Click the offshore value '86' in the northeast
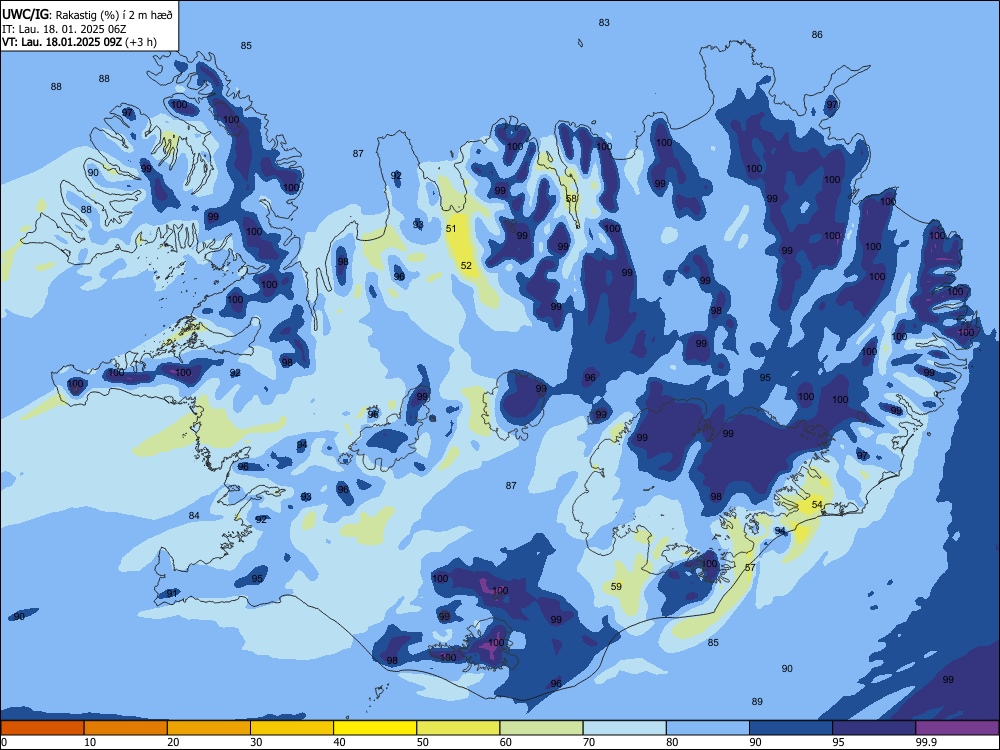This screenshot has height=750, width=1000. tap(817, 34)
